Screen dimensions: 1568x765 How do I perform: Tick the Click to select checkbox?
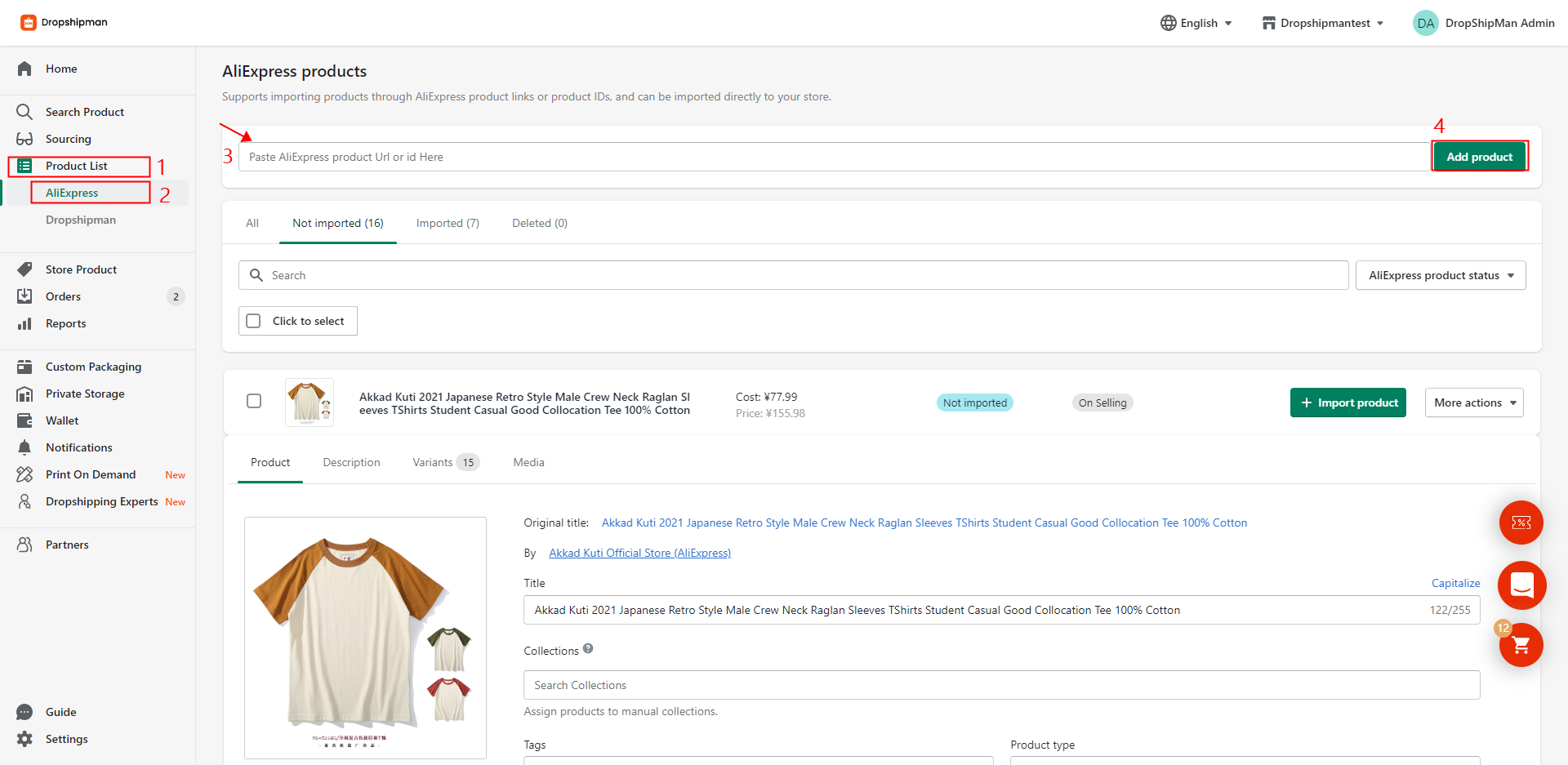click(254, 321)
